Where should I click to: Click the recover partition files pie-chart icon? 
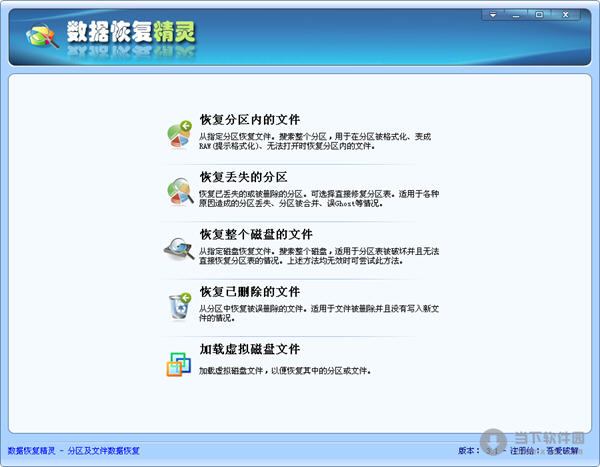pyautogui.click(x=179, y=134)
